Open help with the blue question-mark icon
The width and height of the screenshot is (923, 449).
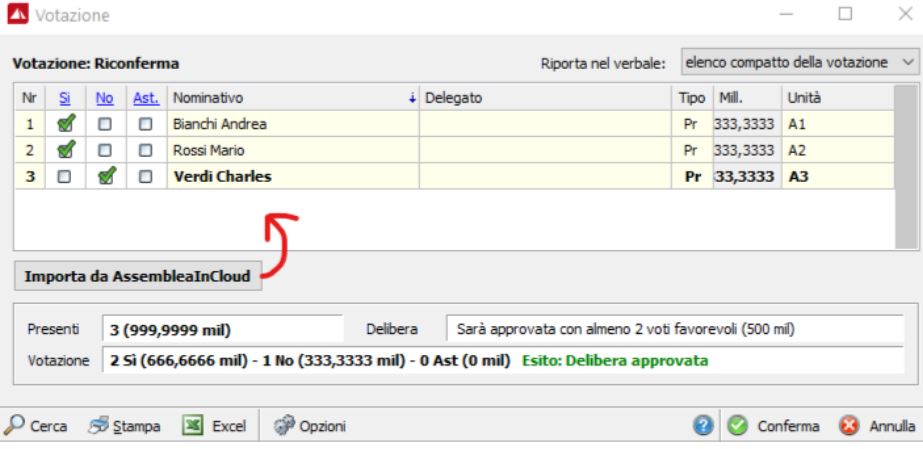point(703,425)
